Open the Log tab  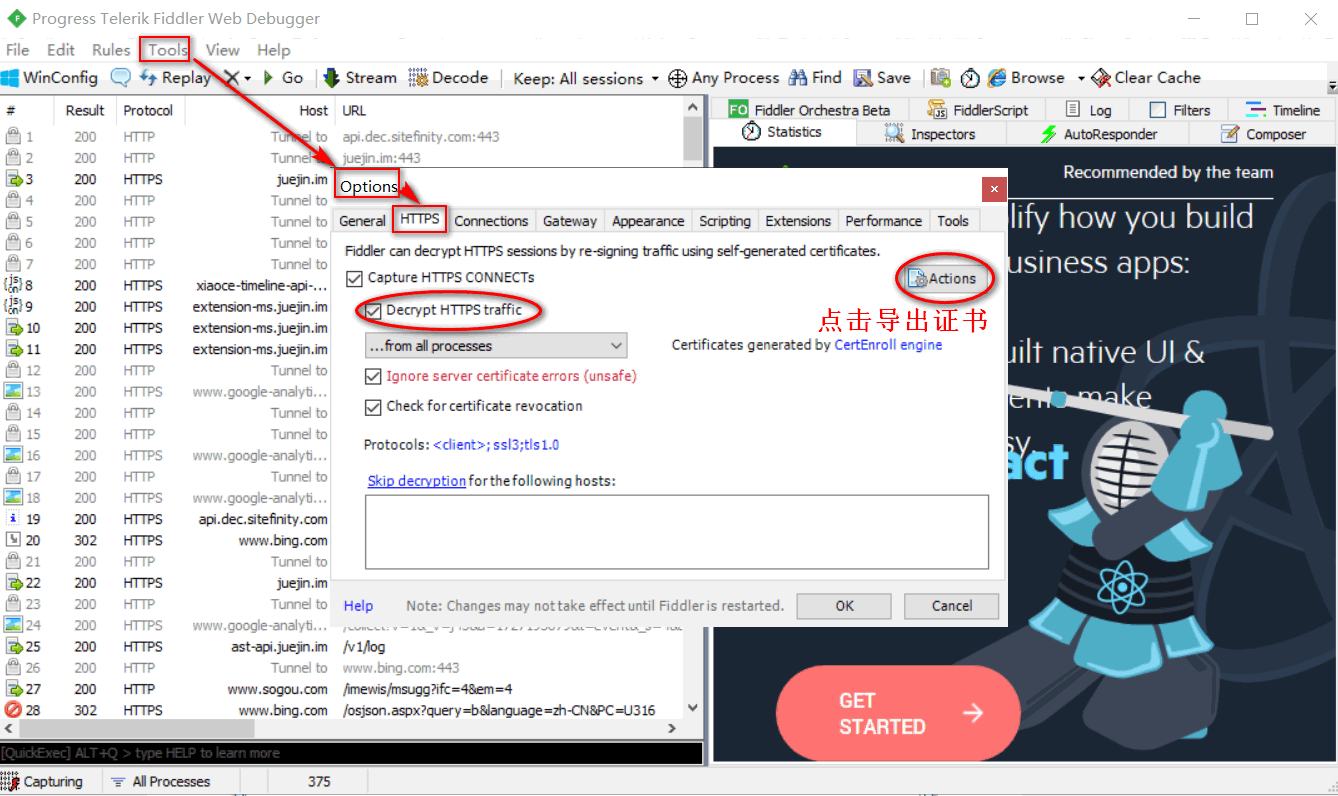(x=1088, y=110)
